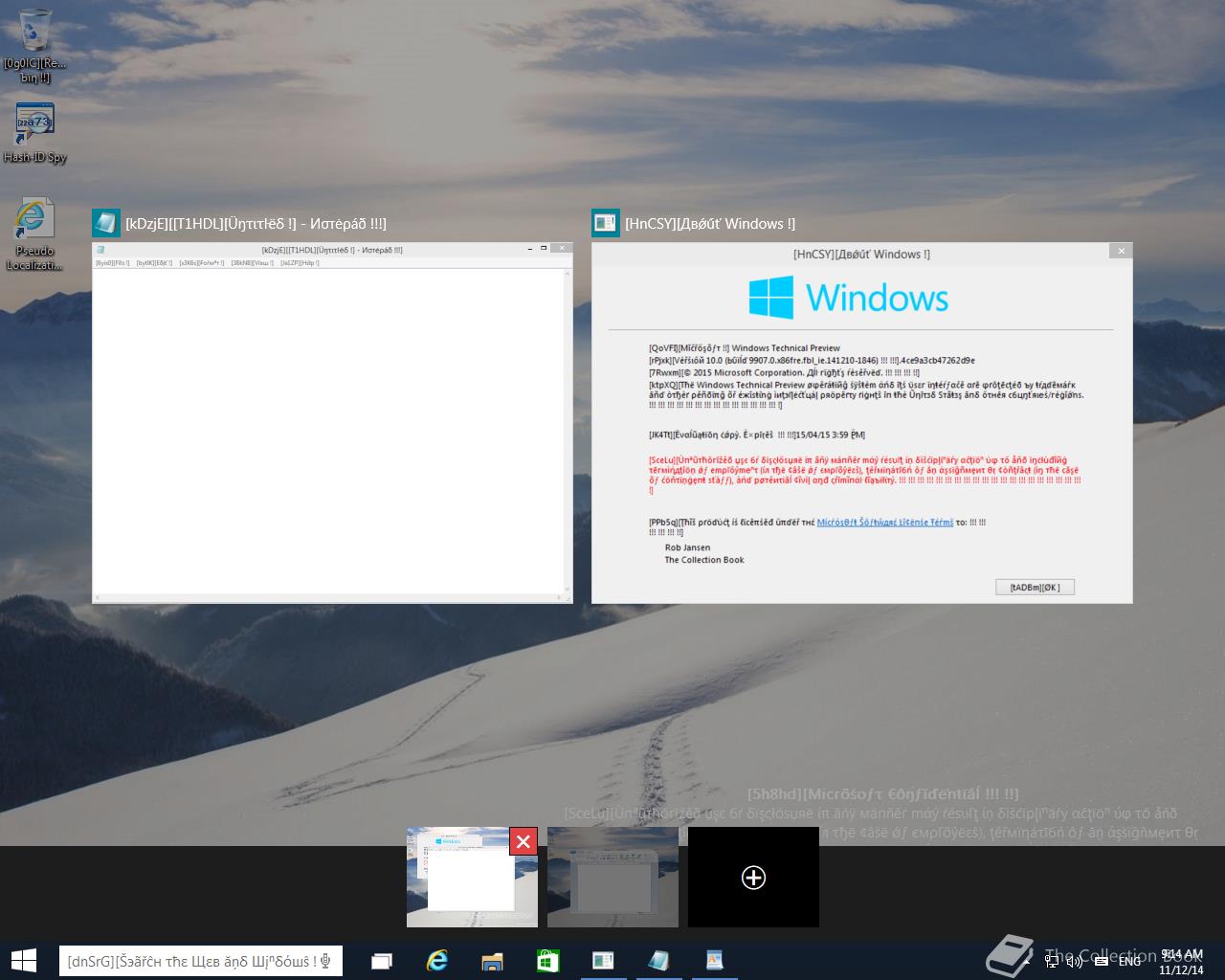The image size is (1225, 980).
Task: Select the About Windows taskbar button
Action: pyautogui.click(x=603, y=961)
